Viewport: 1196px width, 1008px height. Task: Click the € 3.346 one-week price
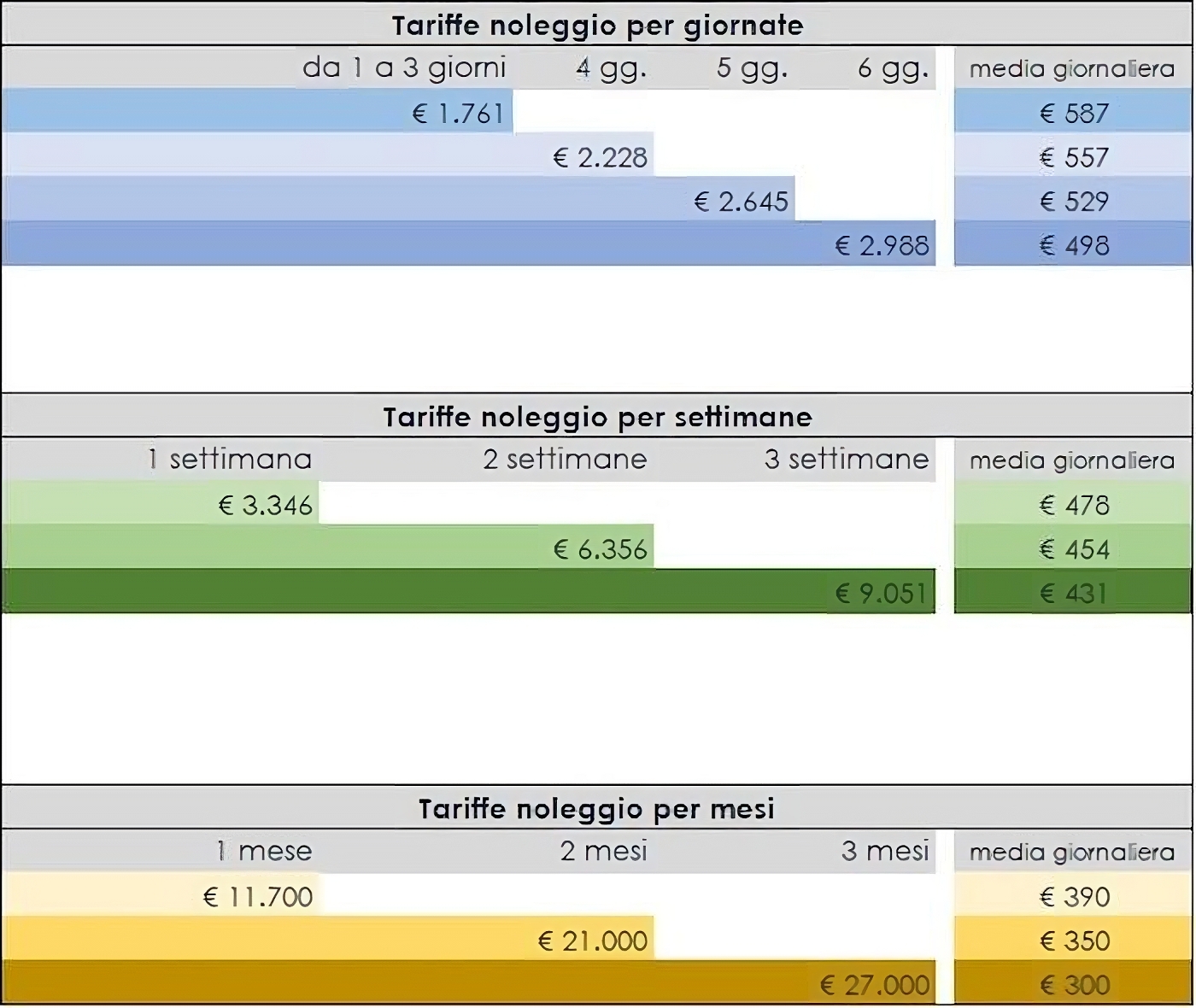(x=266, y=506)
